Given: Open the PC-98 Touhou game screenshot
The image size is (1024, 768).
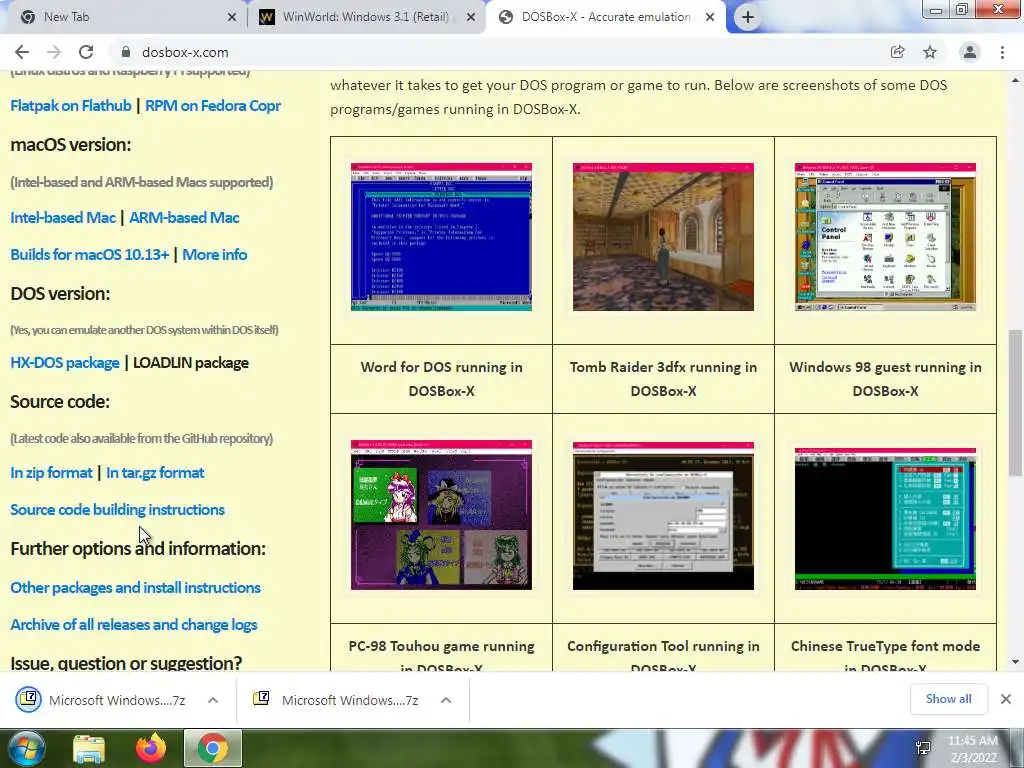Looking at the screenshot, I should (441, 515).
